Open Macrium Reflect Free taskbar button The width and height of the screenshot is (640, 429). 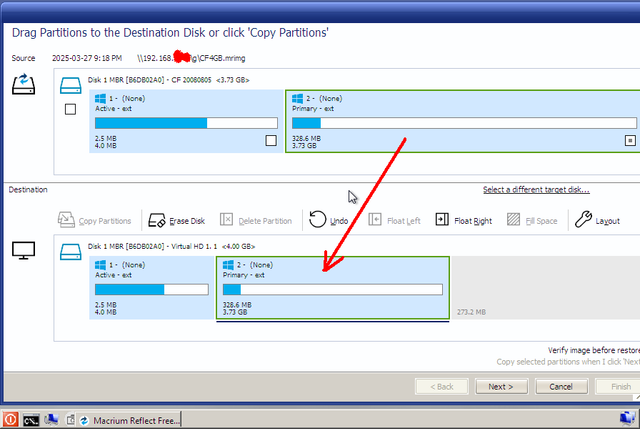click(129, 420)
